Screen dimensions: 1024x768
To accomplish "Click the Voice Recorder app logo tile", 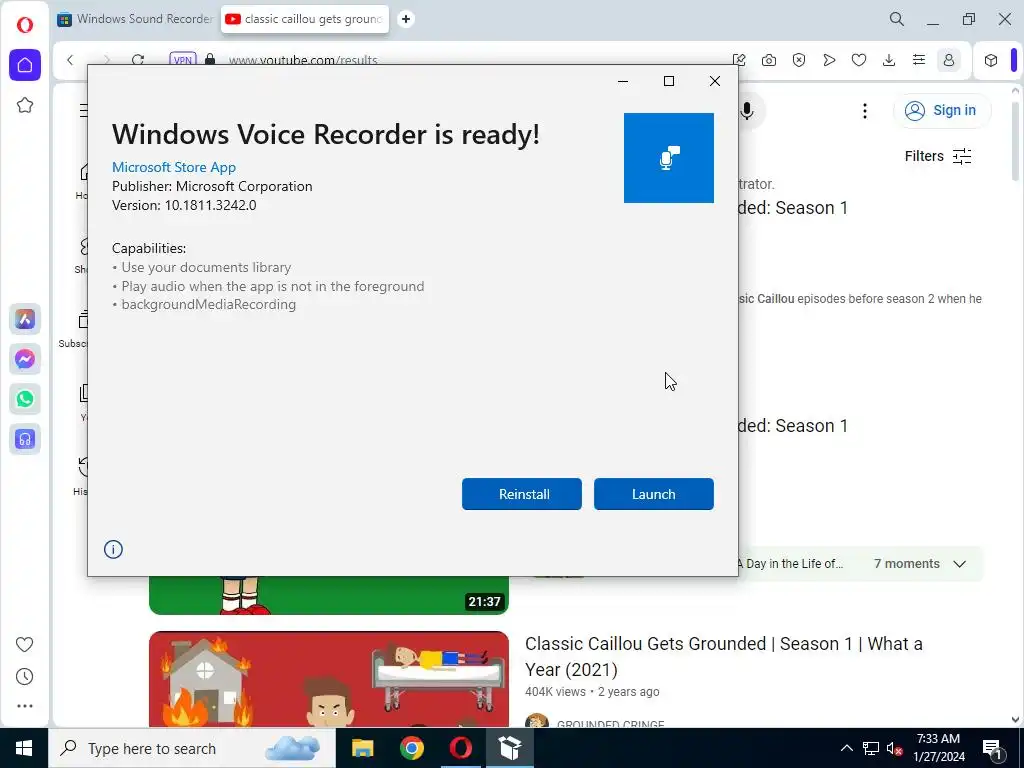I will (x=668, y=157).
